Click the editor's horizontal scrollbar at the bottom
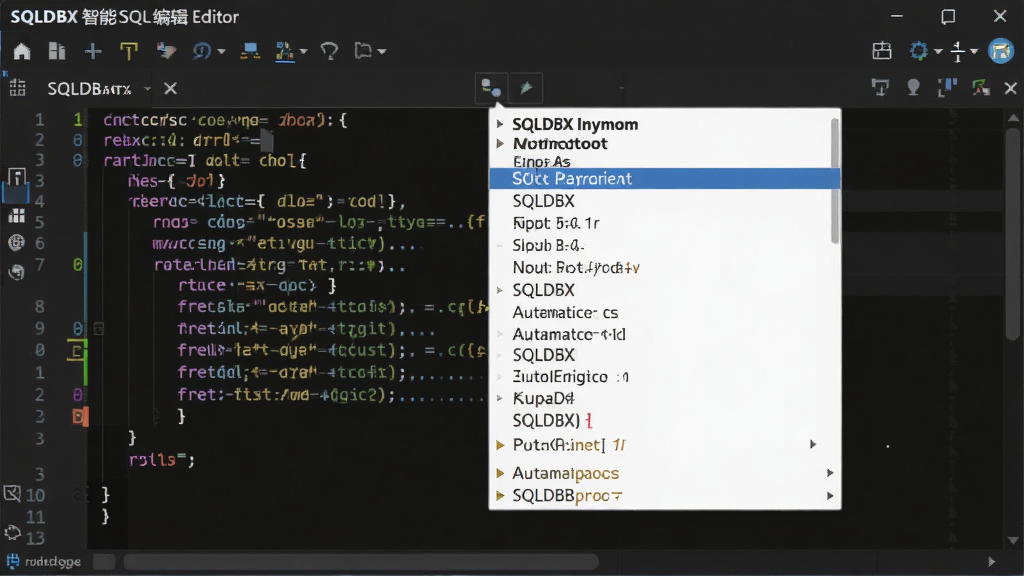Image resolution: width=1024 pixels, height=576 pixels. pyautogui.click(x=360, y=562)
